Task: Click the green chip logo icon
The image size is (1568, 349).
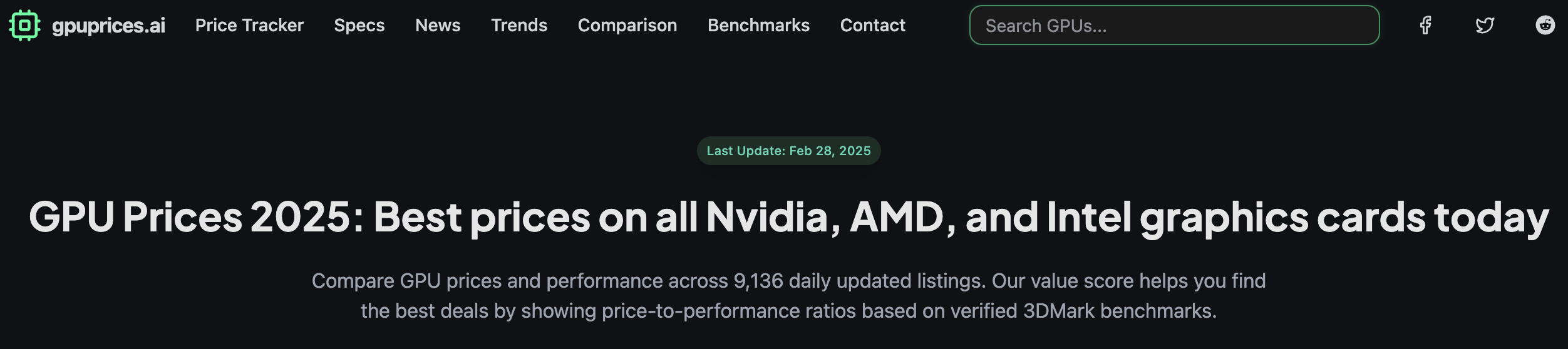Action: 24,26
